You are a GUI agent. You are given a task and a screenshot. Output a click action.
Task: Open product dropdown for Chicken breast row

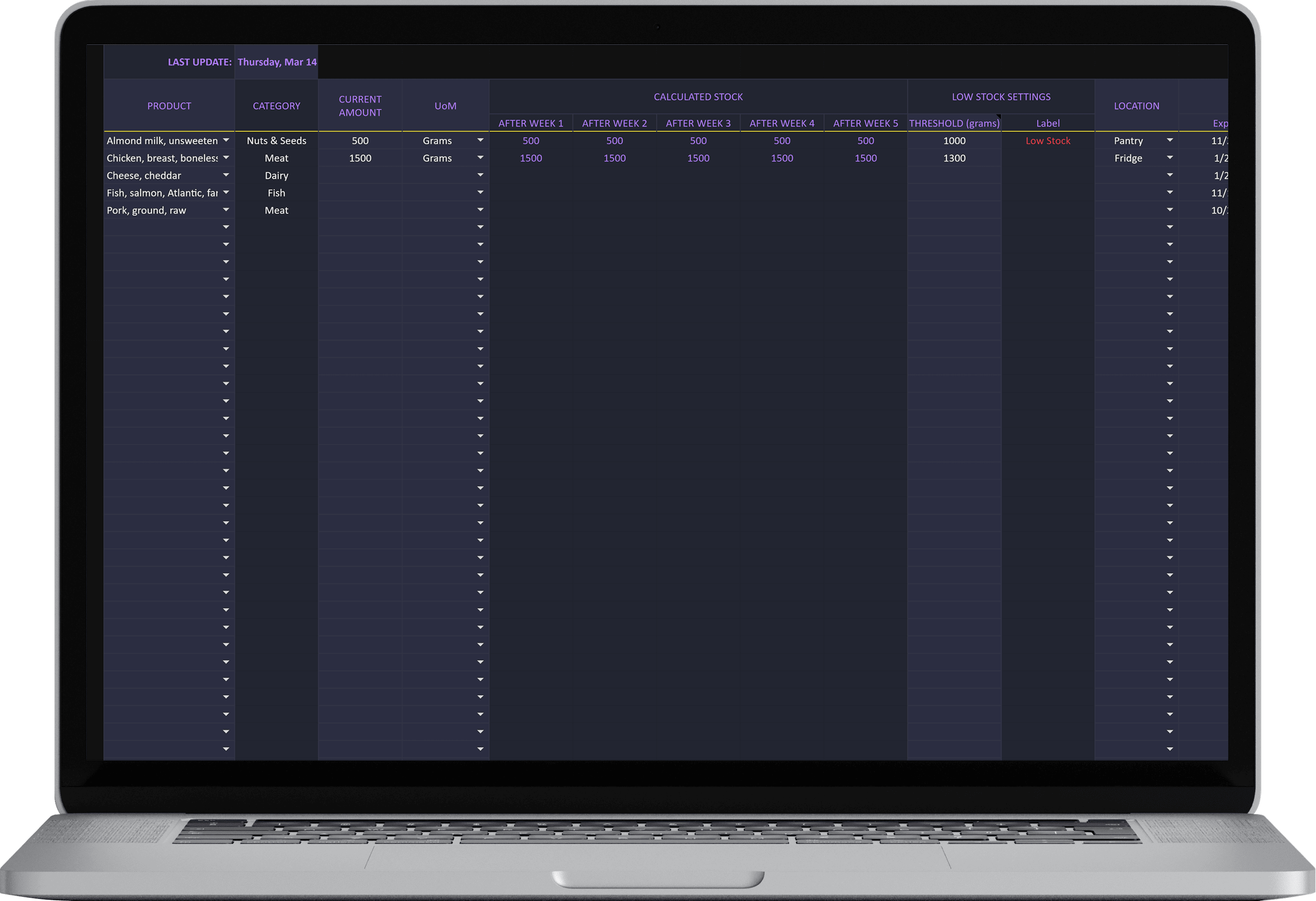tap(226, 158)
